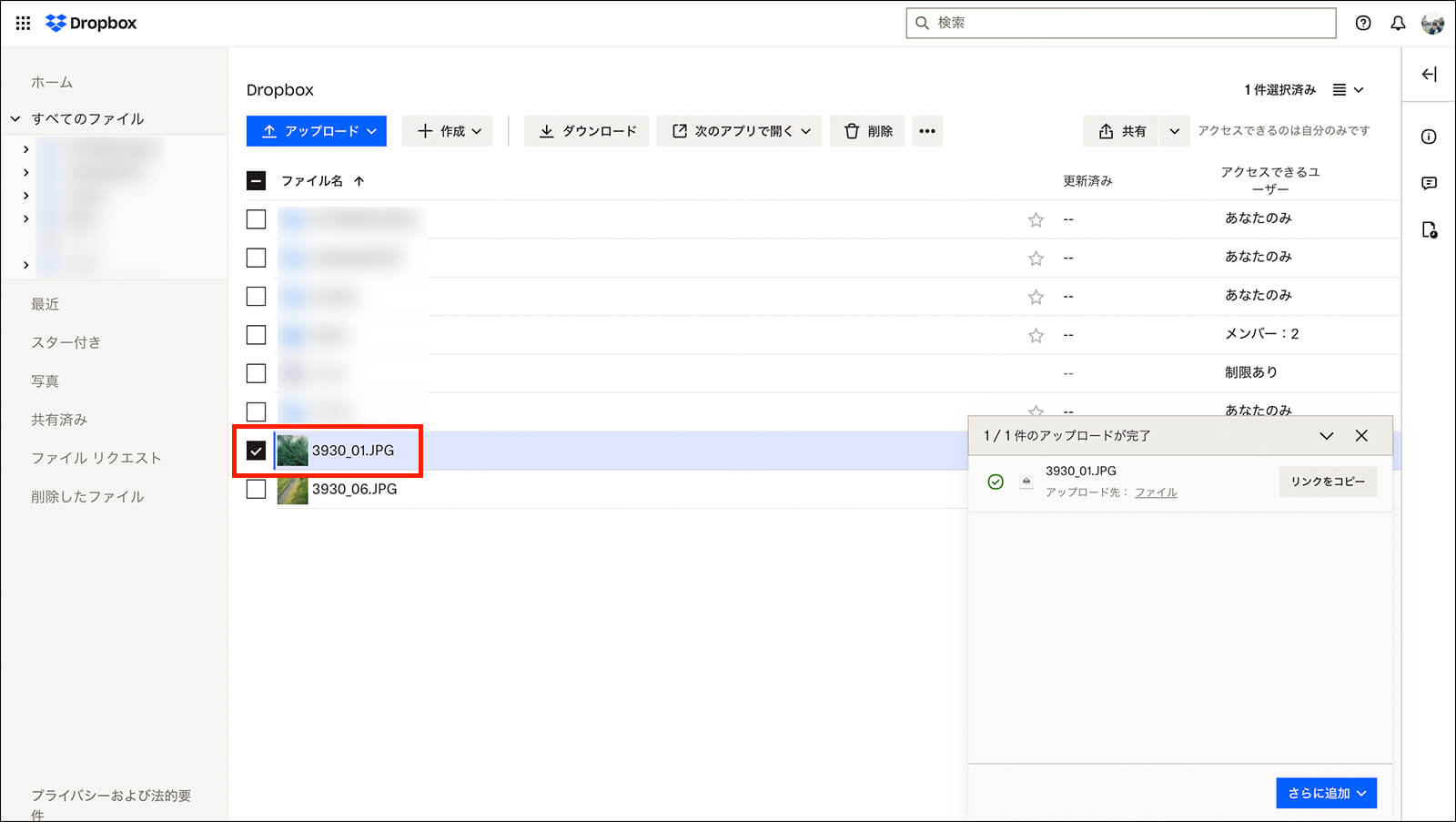The image size is (1456, 822).
Task: Collapse the すべてのファイル tree
Action: coord(15,119)
